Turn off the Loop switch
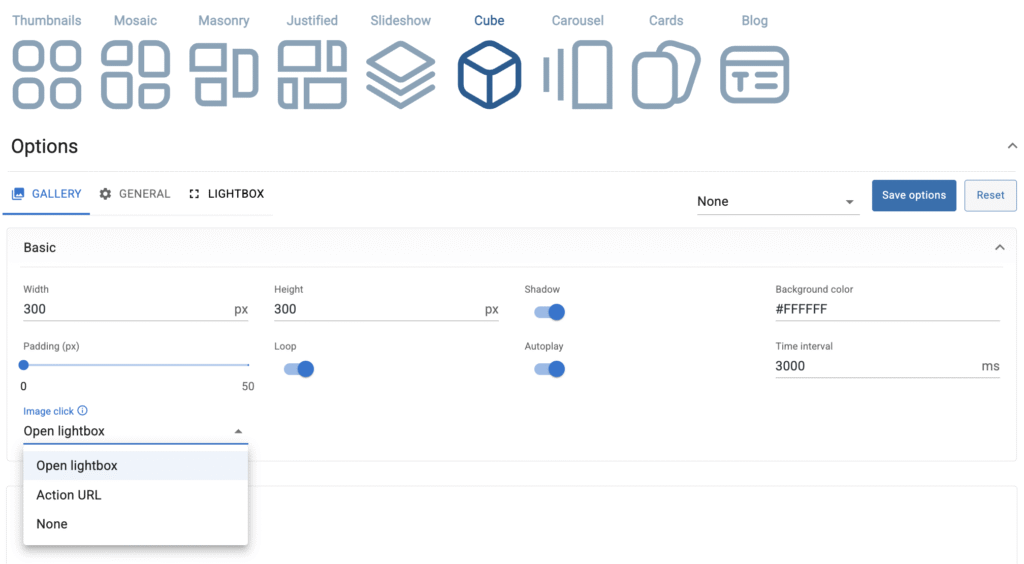This screenshot has width=1024, height=564. [298, 369]
